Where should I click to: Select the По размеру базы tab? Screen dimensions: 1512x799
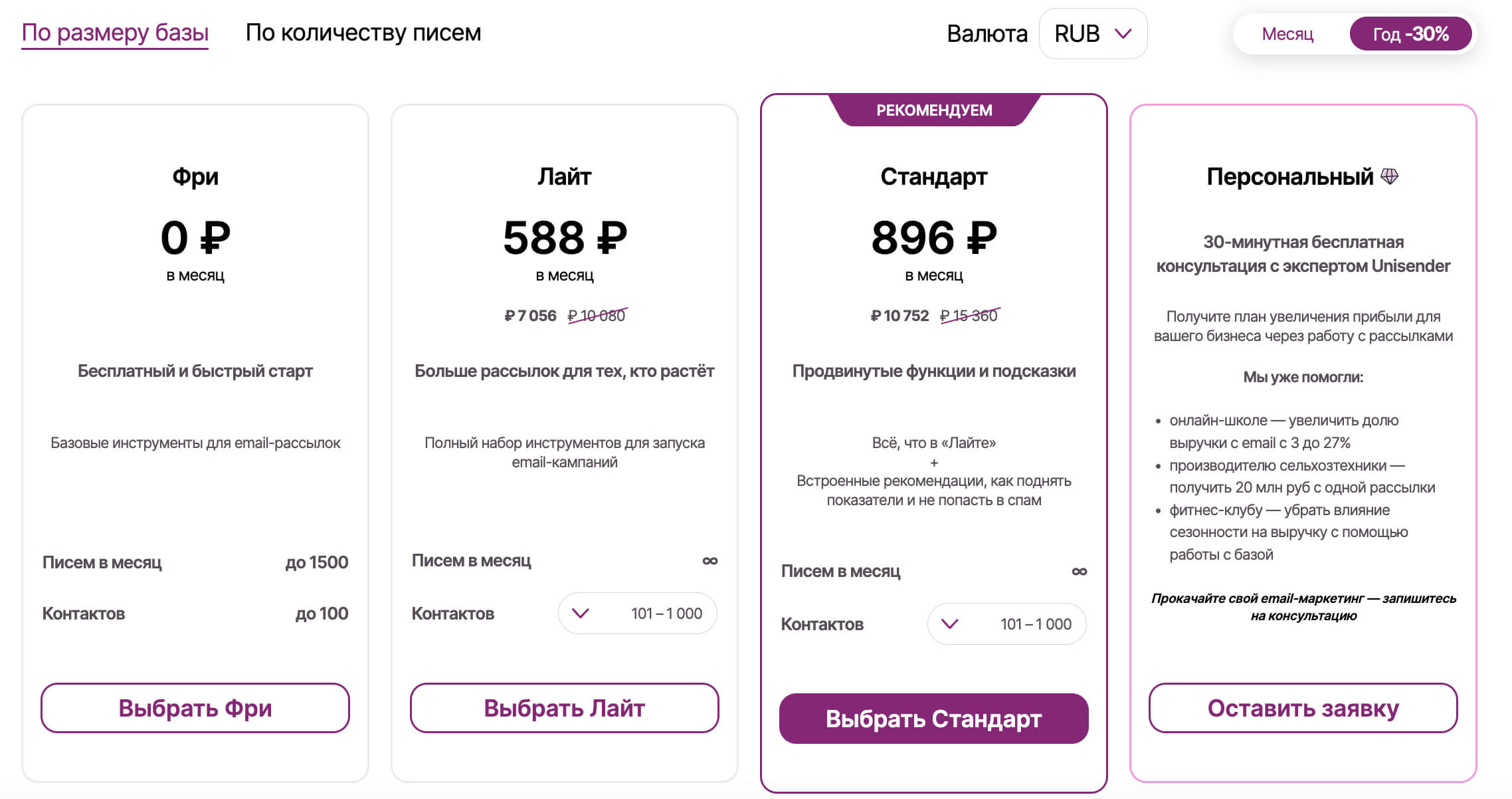click(x=115, y=33)
